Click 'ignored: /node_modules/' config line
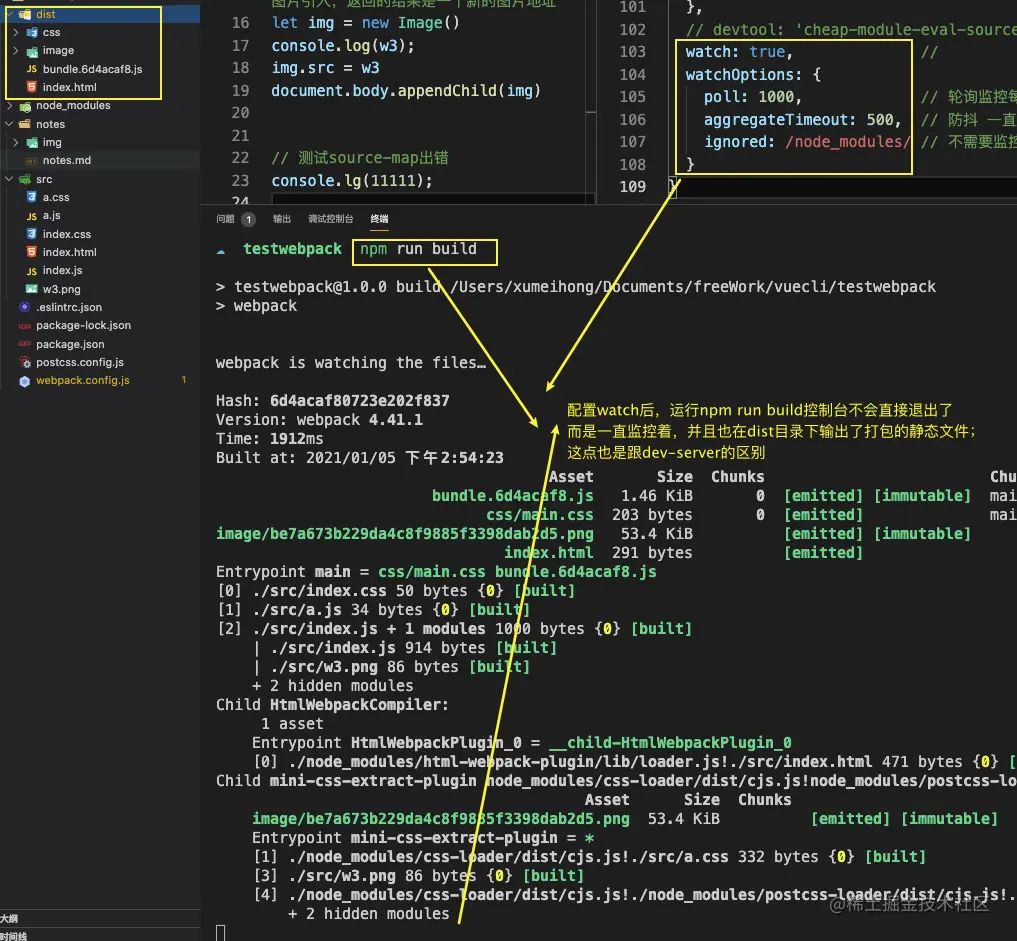The height and width of the screenshot is (941, 1017). click(808, 141)
